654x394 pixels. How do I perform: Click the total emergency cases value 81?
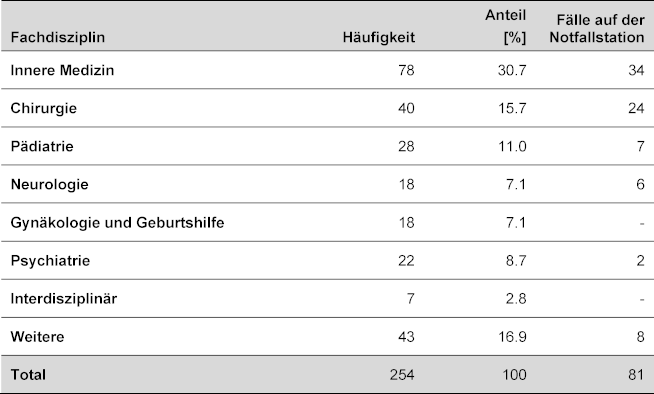click(636, 375)
